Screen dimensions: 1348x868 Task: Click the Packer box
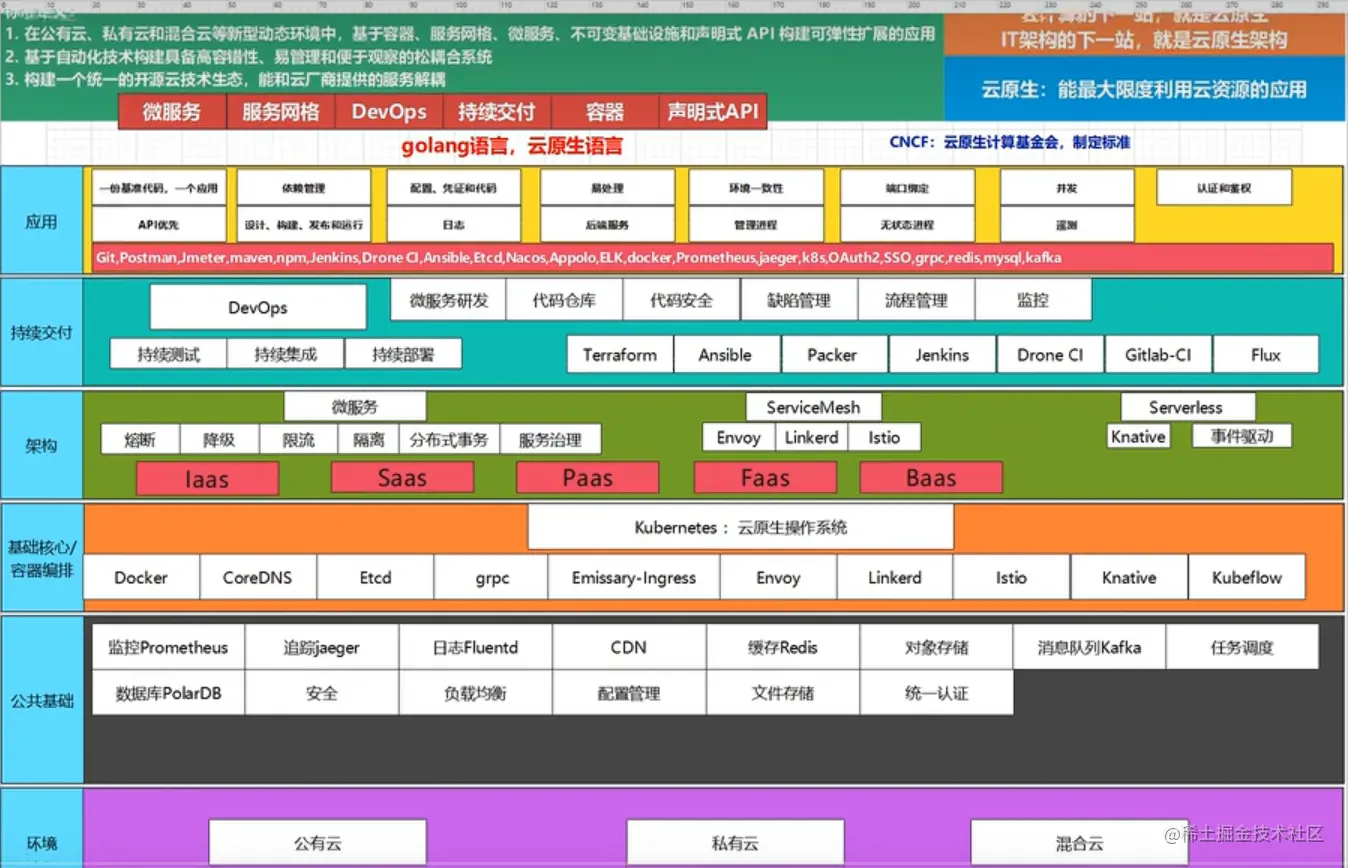click(x=833, y=355)
